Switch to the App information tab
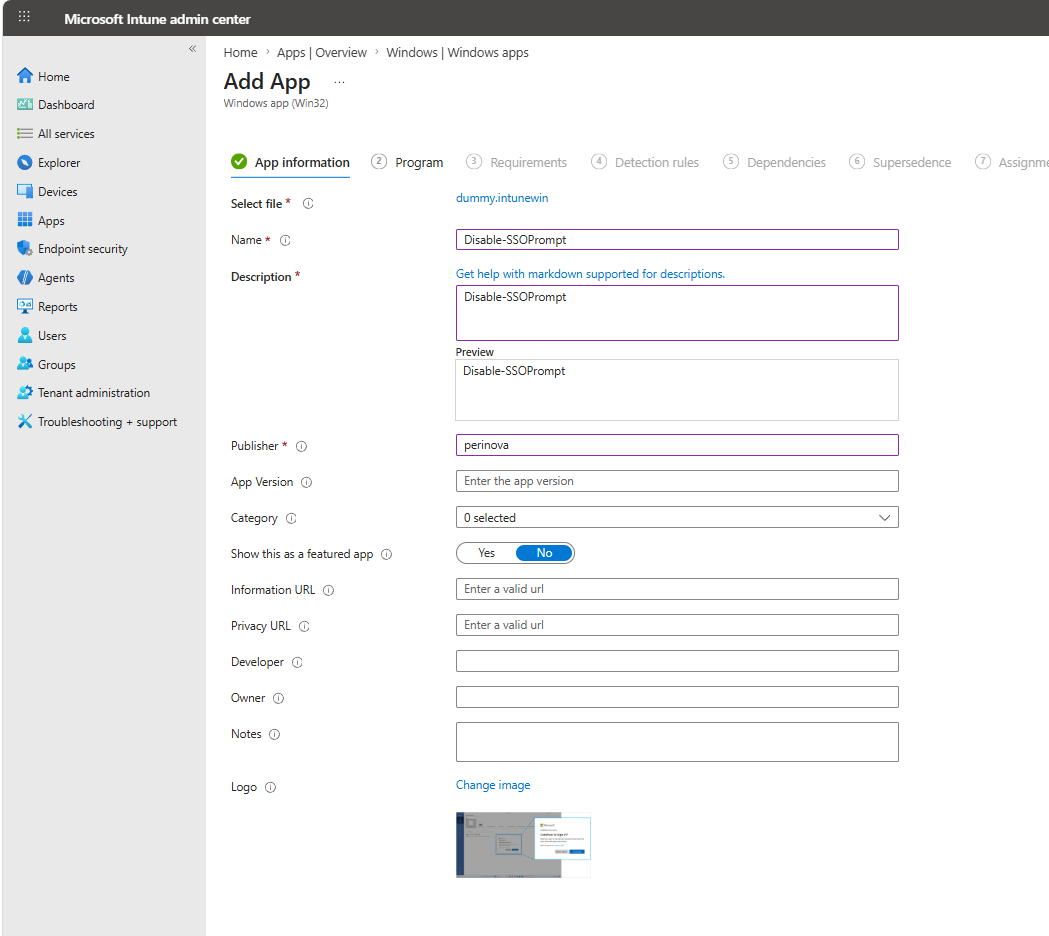This screenshot has width=1049, height=936. (290, 163)
